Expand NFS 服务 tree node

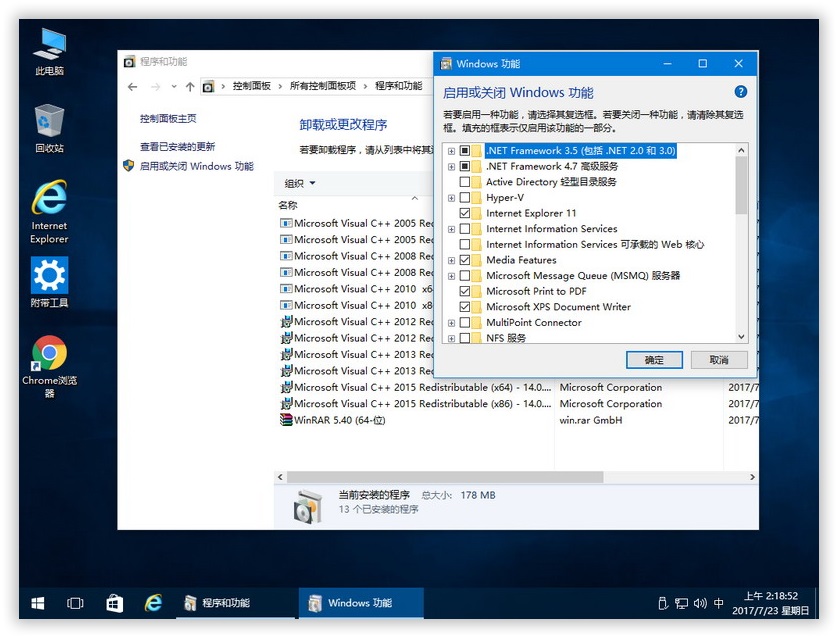click(451, 339)
